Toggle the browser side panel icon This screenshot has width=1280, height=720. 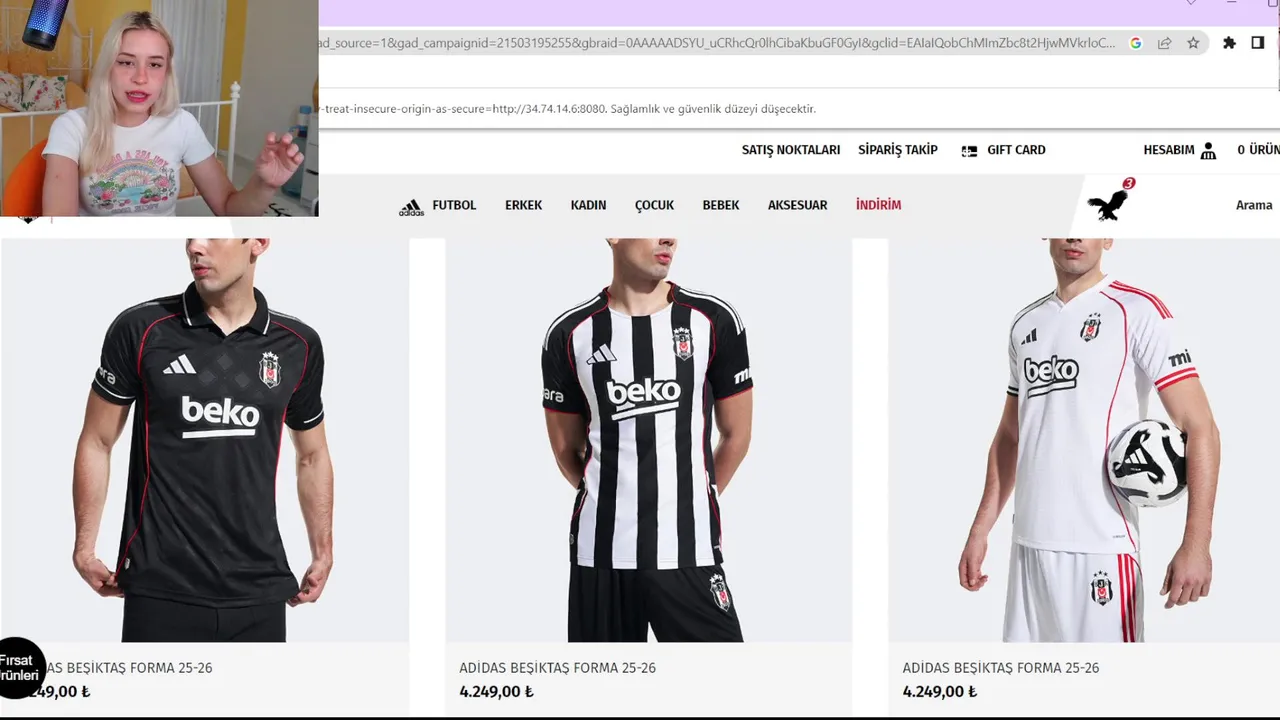pos(1258,43)
